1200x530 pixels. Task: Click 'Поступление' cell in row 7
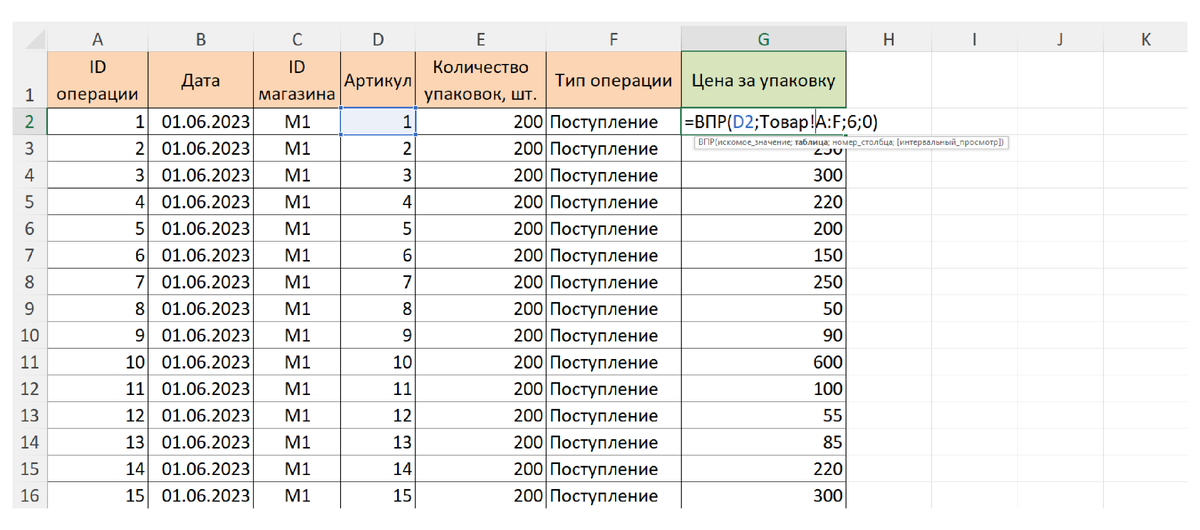[x=613, y=255]
